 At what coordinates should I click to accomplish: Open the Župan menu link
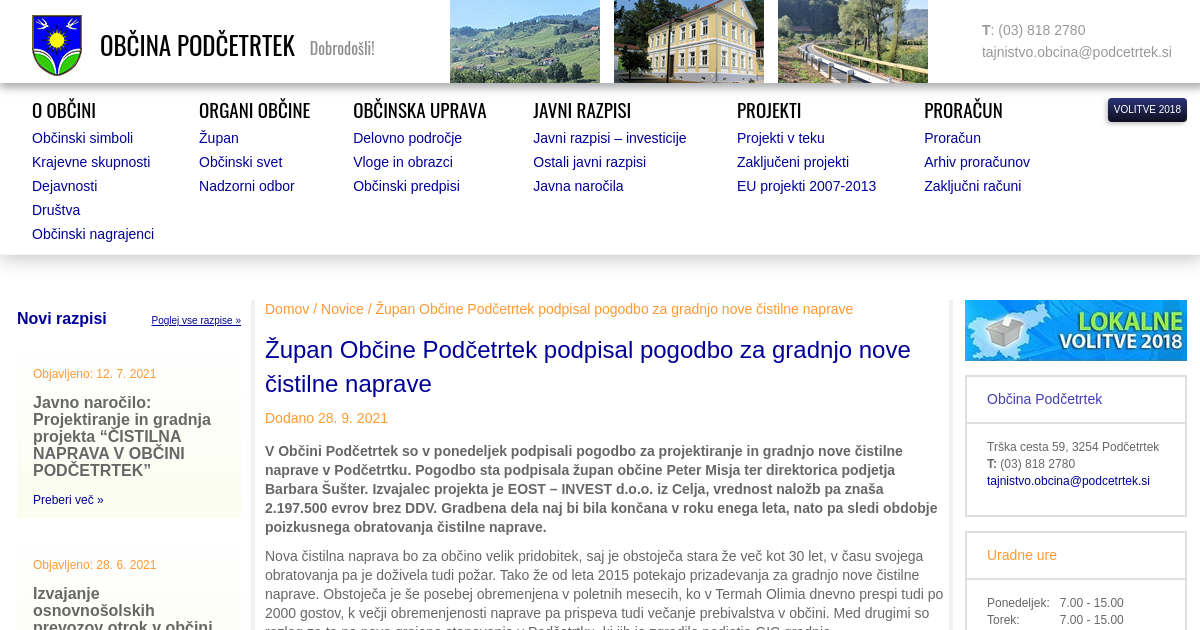coord(218,138)
